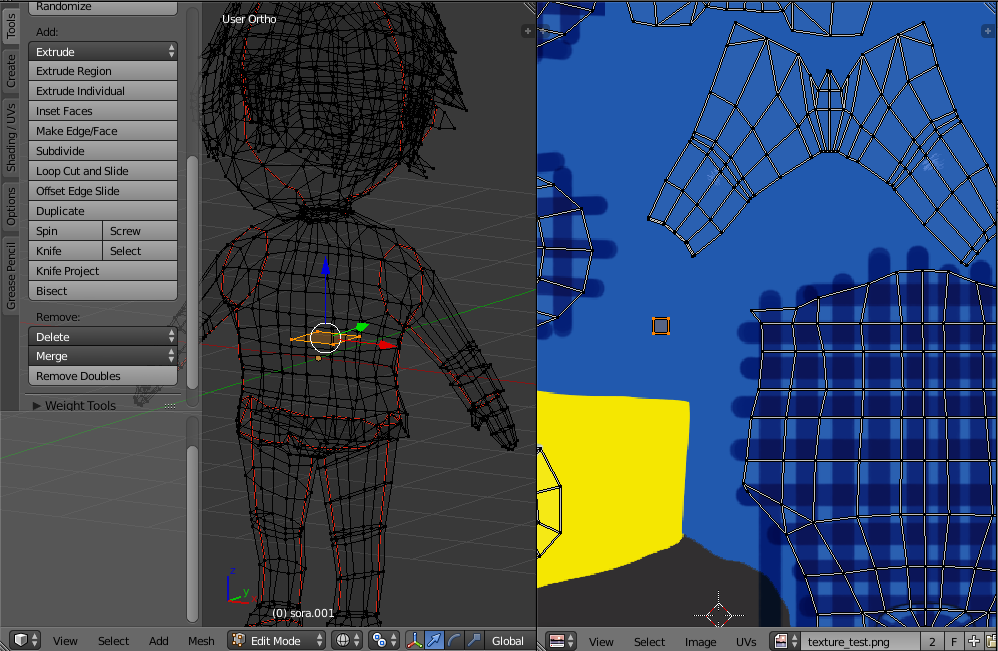The height and width of the screenshot is (651, 998).
Task: Switch to the Shading / UVs tab
Action: point(11,138)
